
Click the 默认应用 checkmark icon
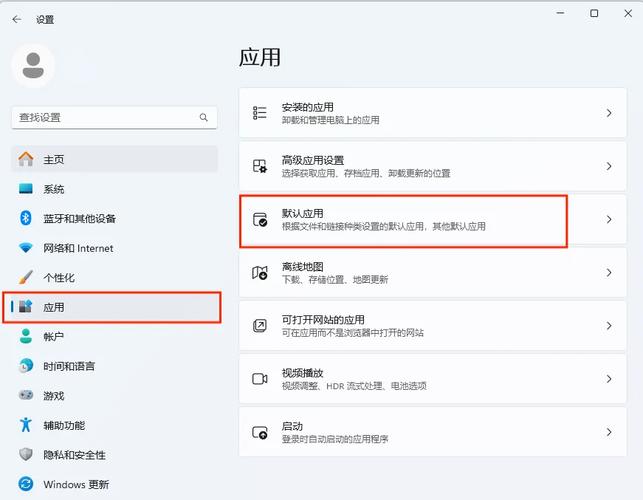coord(260,219)
